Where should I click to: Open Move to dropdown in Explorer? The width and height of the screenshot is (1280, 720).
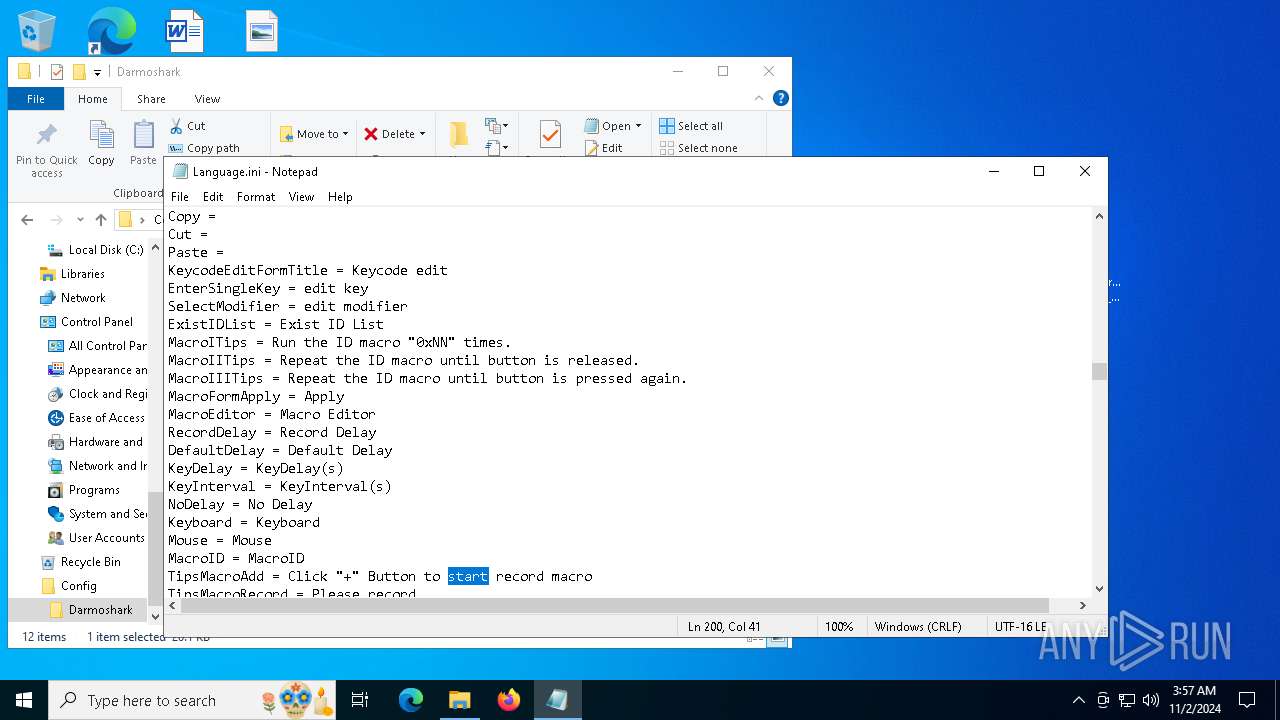314,134
